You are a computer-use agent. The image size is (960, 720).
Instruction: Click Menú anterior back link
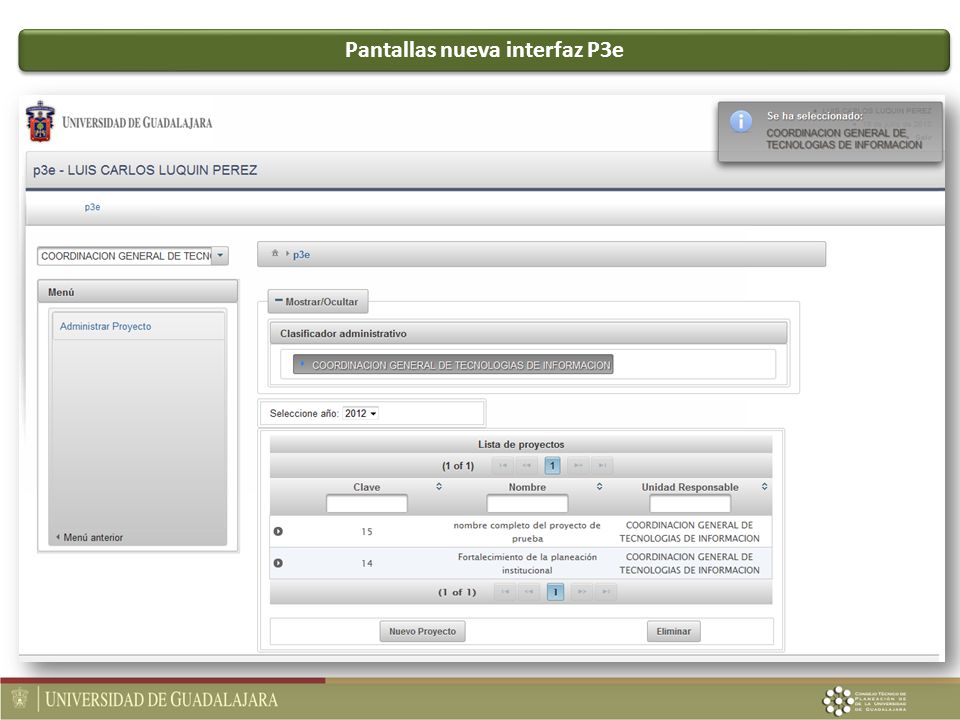coord(89,537)
